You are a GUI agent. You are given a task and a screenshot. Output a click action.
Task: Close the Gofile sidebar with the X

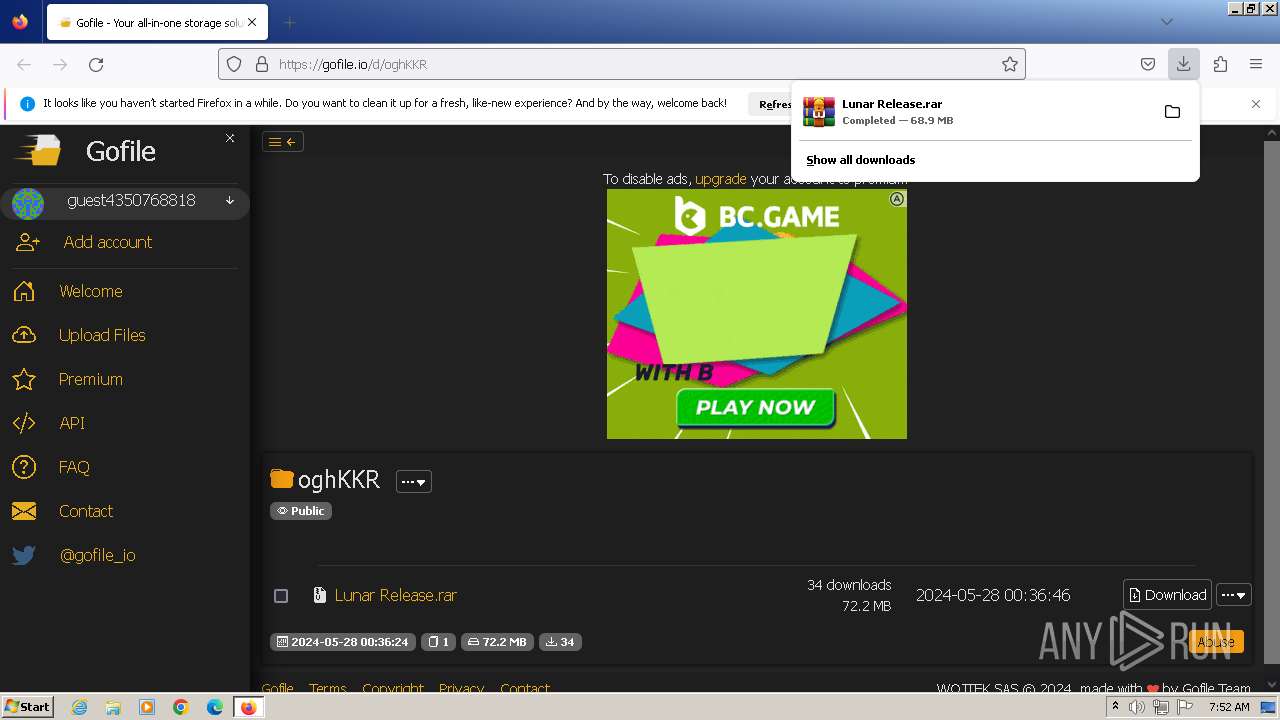[230, 138]
